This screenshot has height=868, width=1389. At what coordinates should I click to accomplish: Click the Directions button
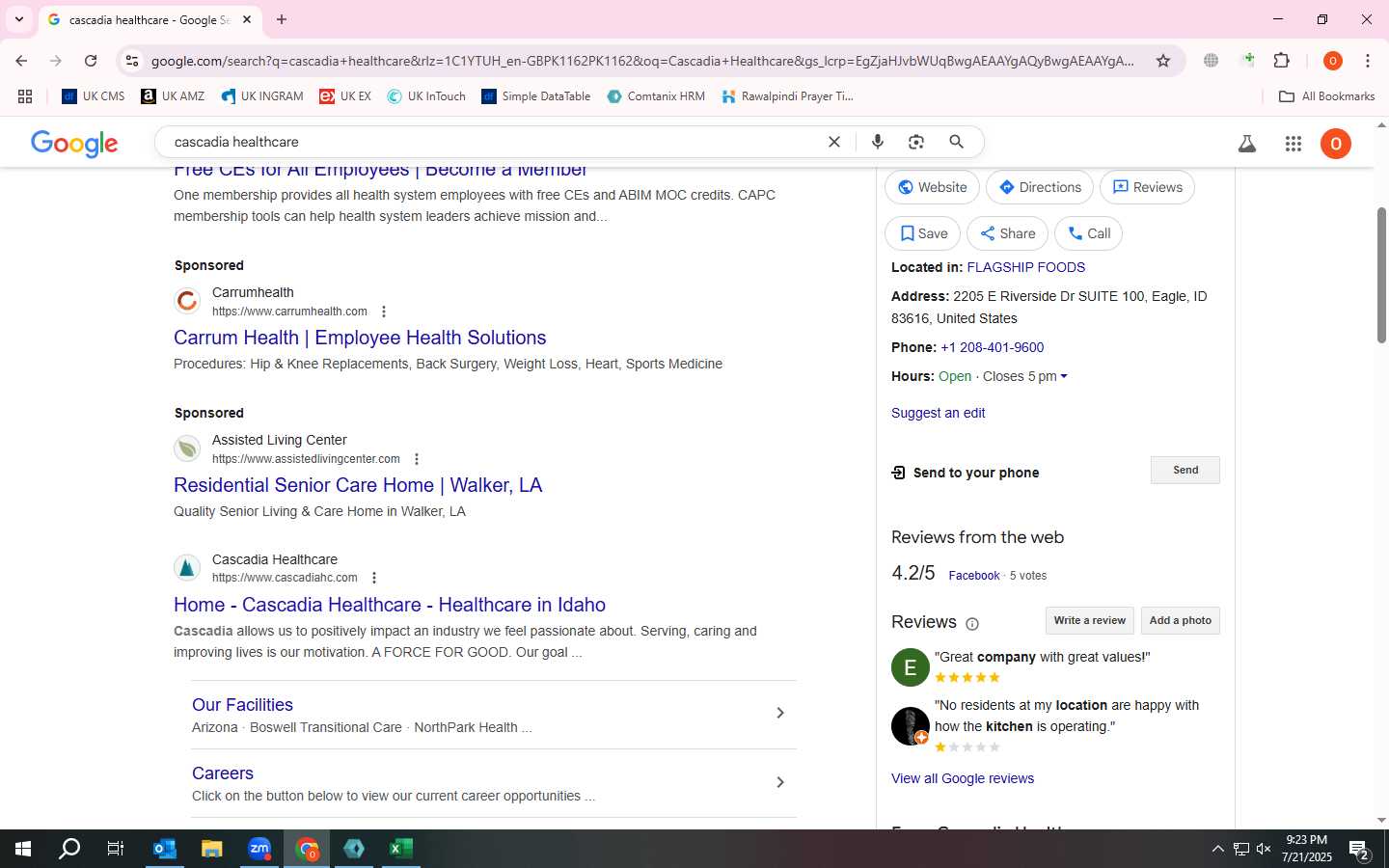coord(1040,187)
